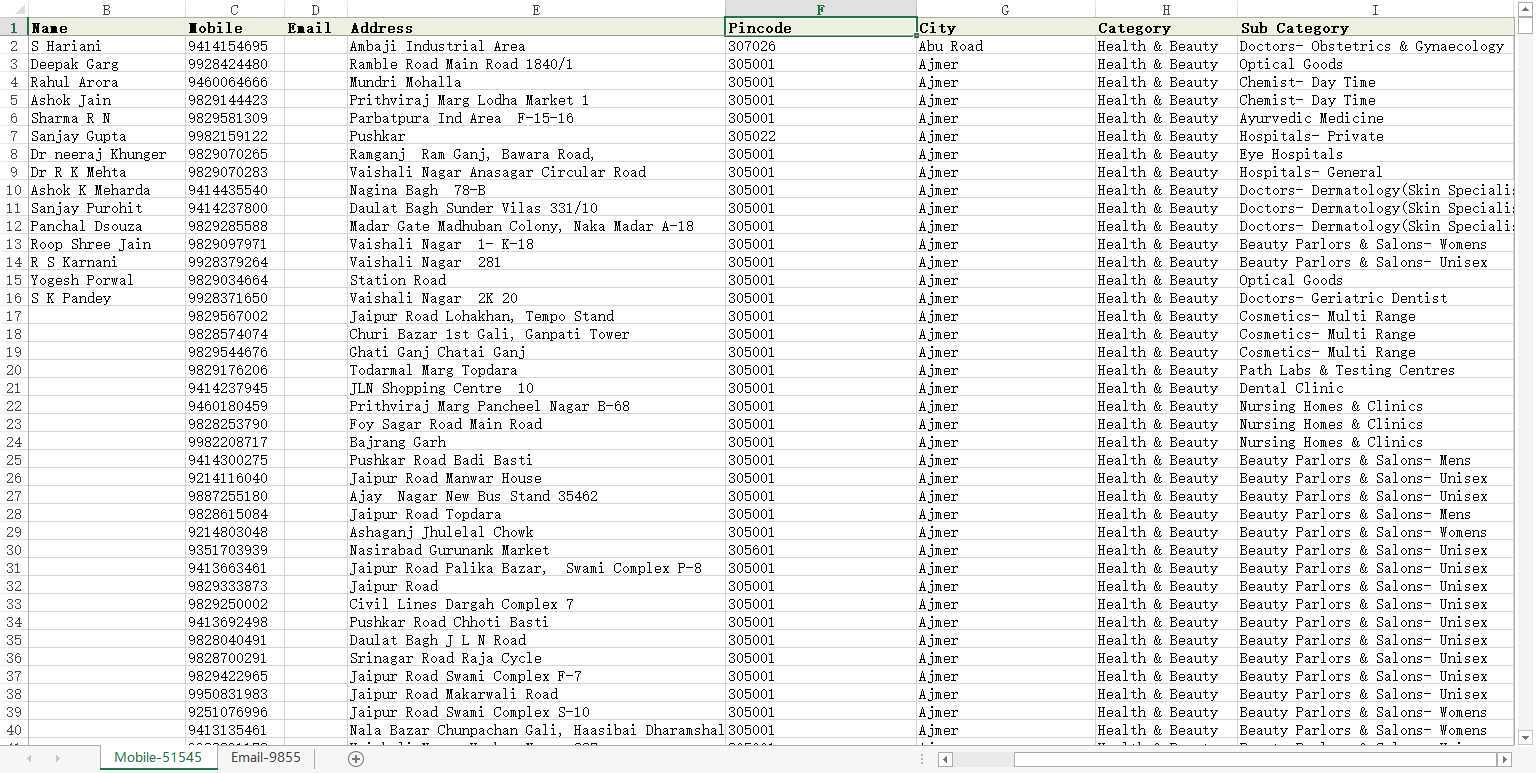
Task: Switch to the Email-9855 sheet tab
Action: tap(265, 757)
